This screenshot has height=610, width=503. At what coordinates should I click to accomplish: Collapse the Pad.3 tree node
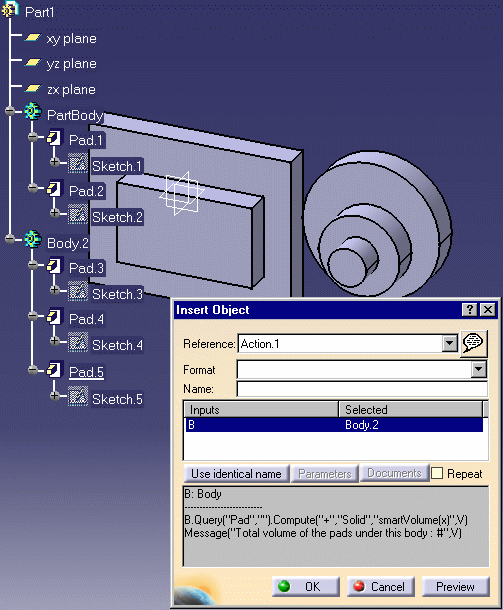pyautogui.click(x=33, y=265)
